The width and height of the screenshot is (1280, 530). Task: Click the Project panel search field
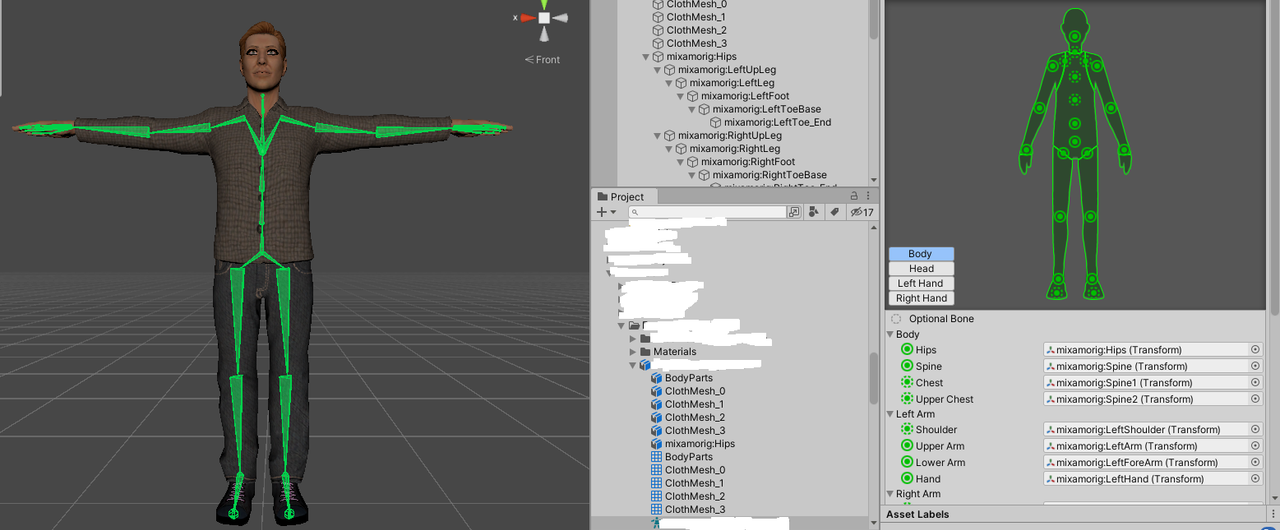708,212
